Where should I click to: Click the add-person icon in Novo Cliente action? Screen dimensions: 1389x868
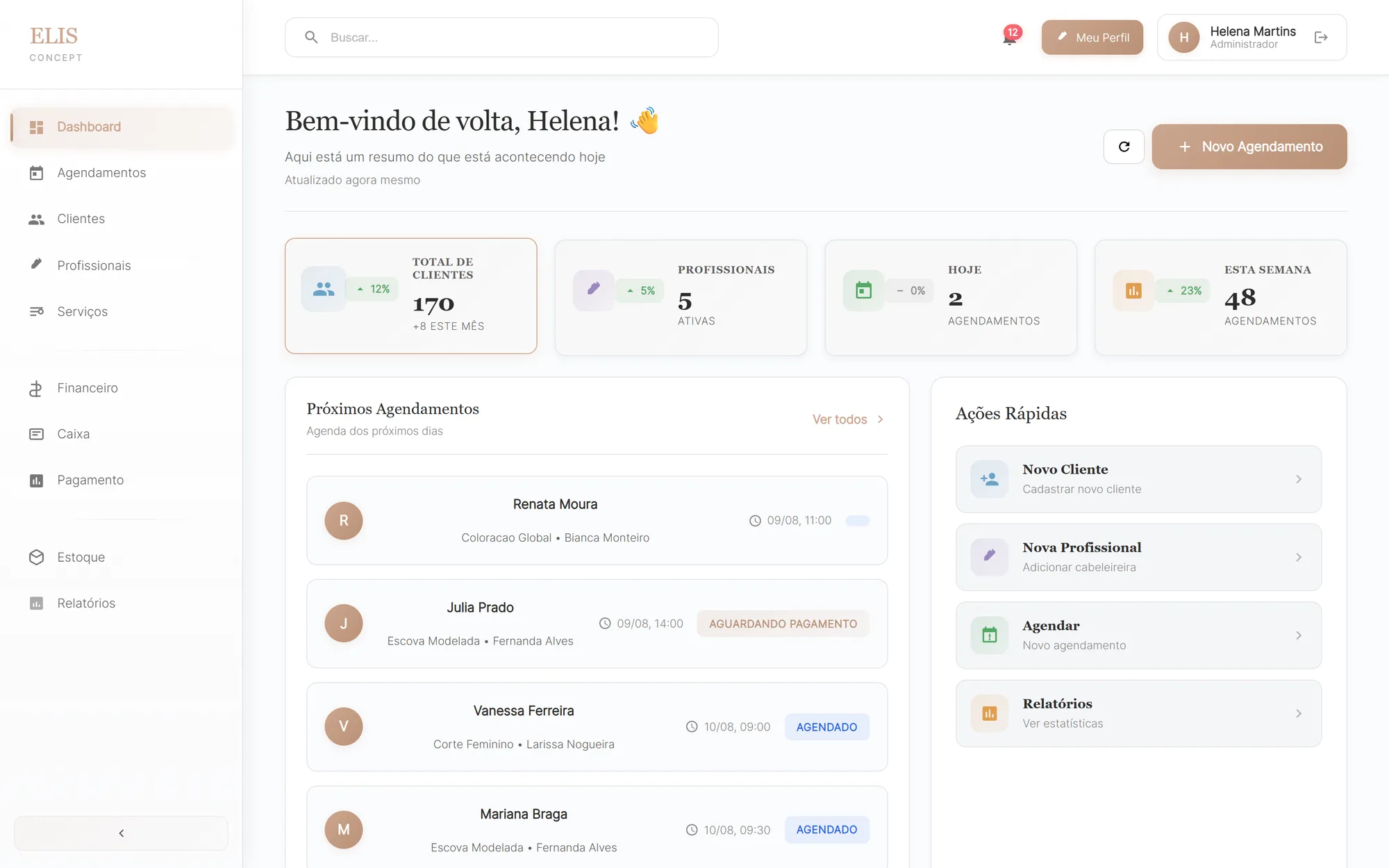[990, 479]
